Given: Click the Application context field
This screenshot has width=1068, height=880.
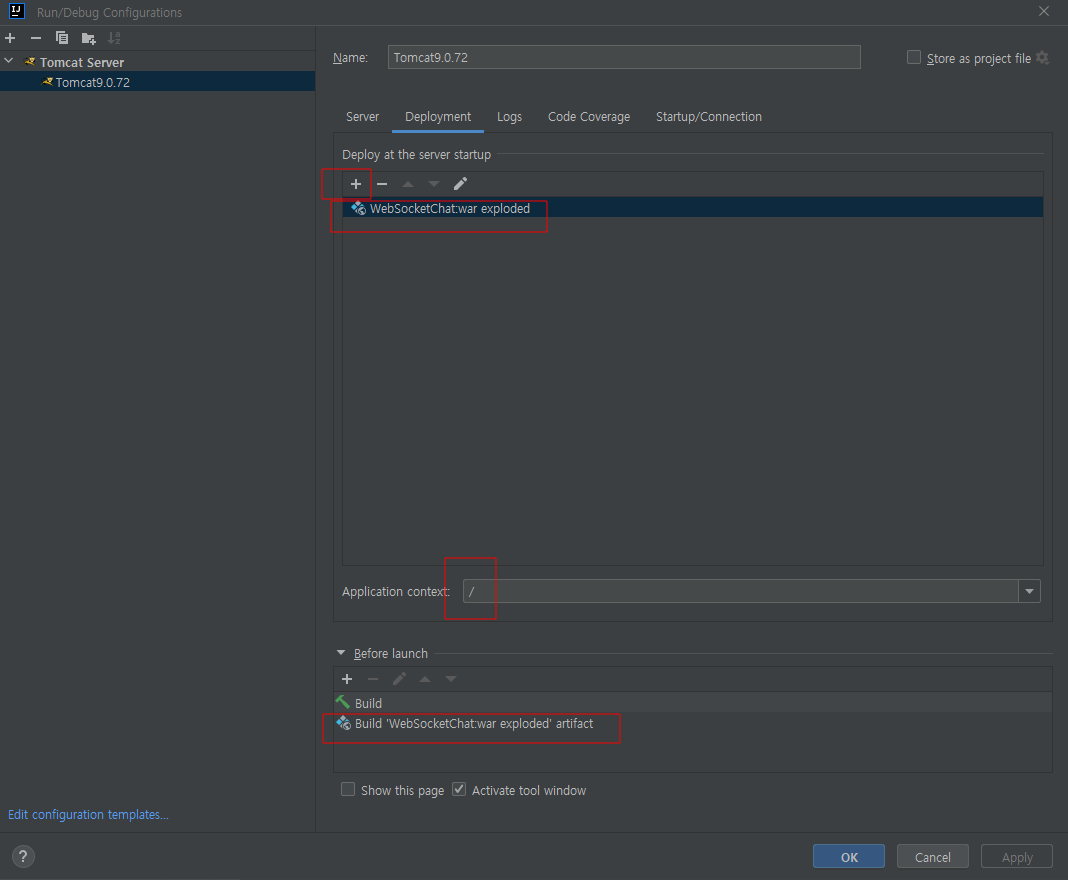Looking at the screenshot, I should click(740, 591).
